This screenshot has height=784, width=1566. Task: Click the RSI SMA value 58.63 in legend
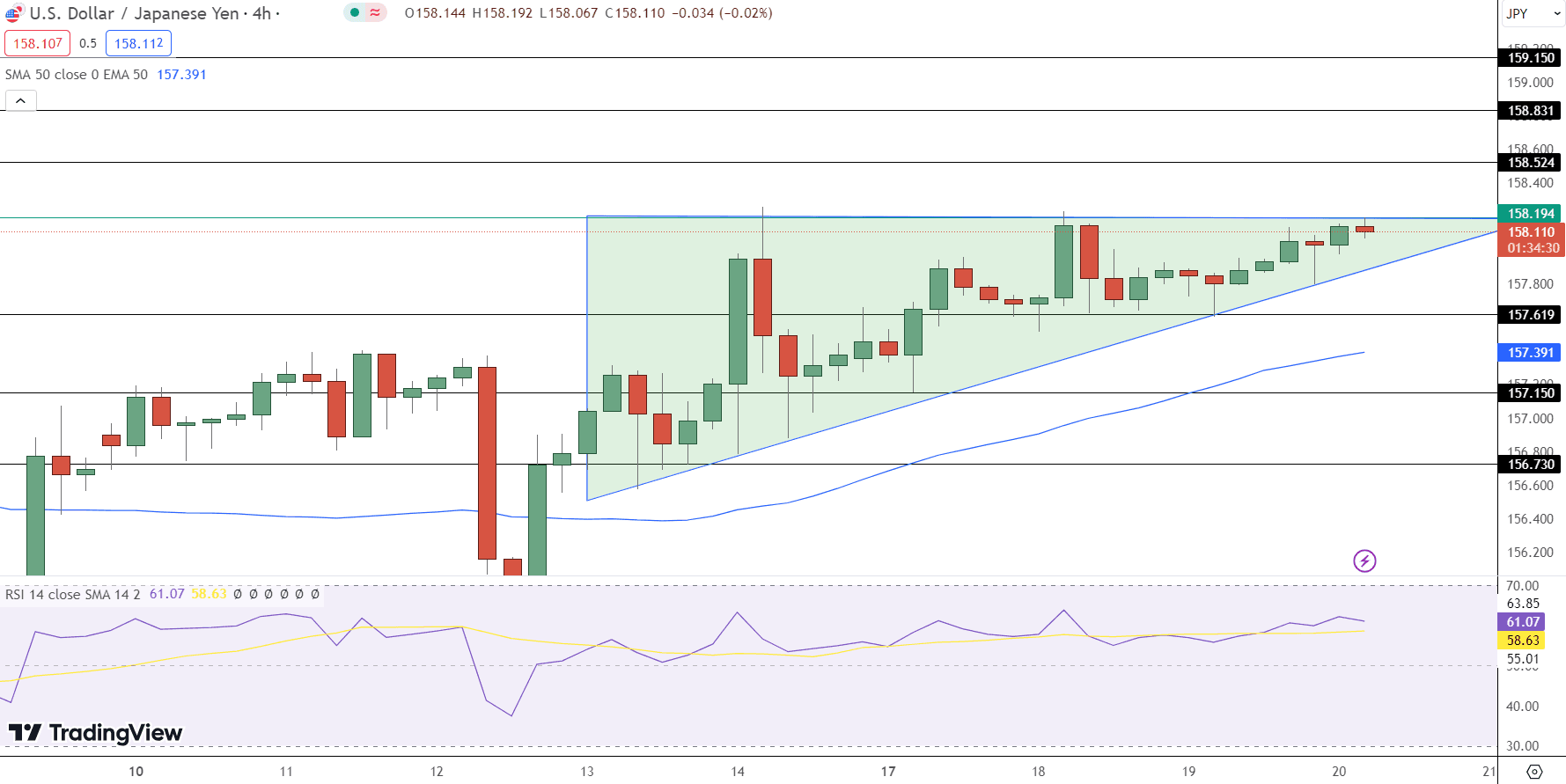click(x=209, y=594)
